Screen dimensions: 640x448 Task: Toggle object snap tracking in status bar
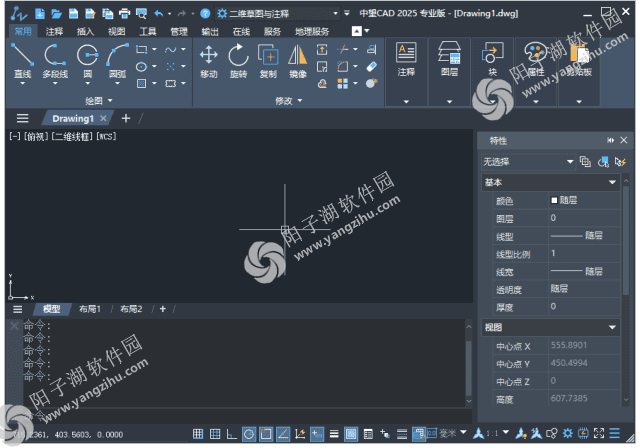coord(283,434)
